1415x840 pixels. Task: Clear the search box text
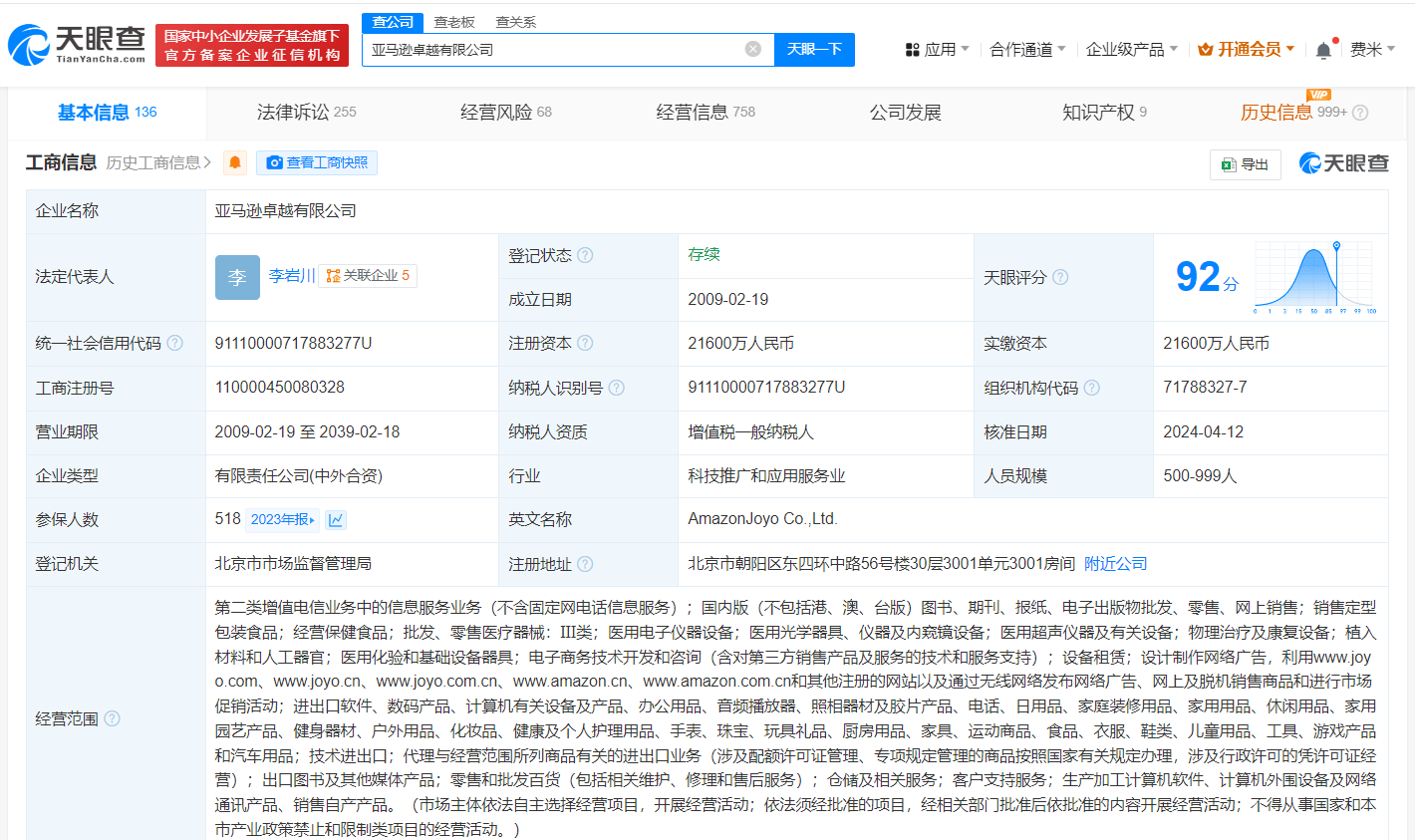753,49
